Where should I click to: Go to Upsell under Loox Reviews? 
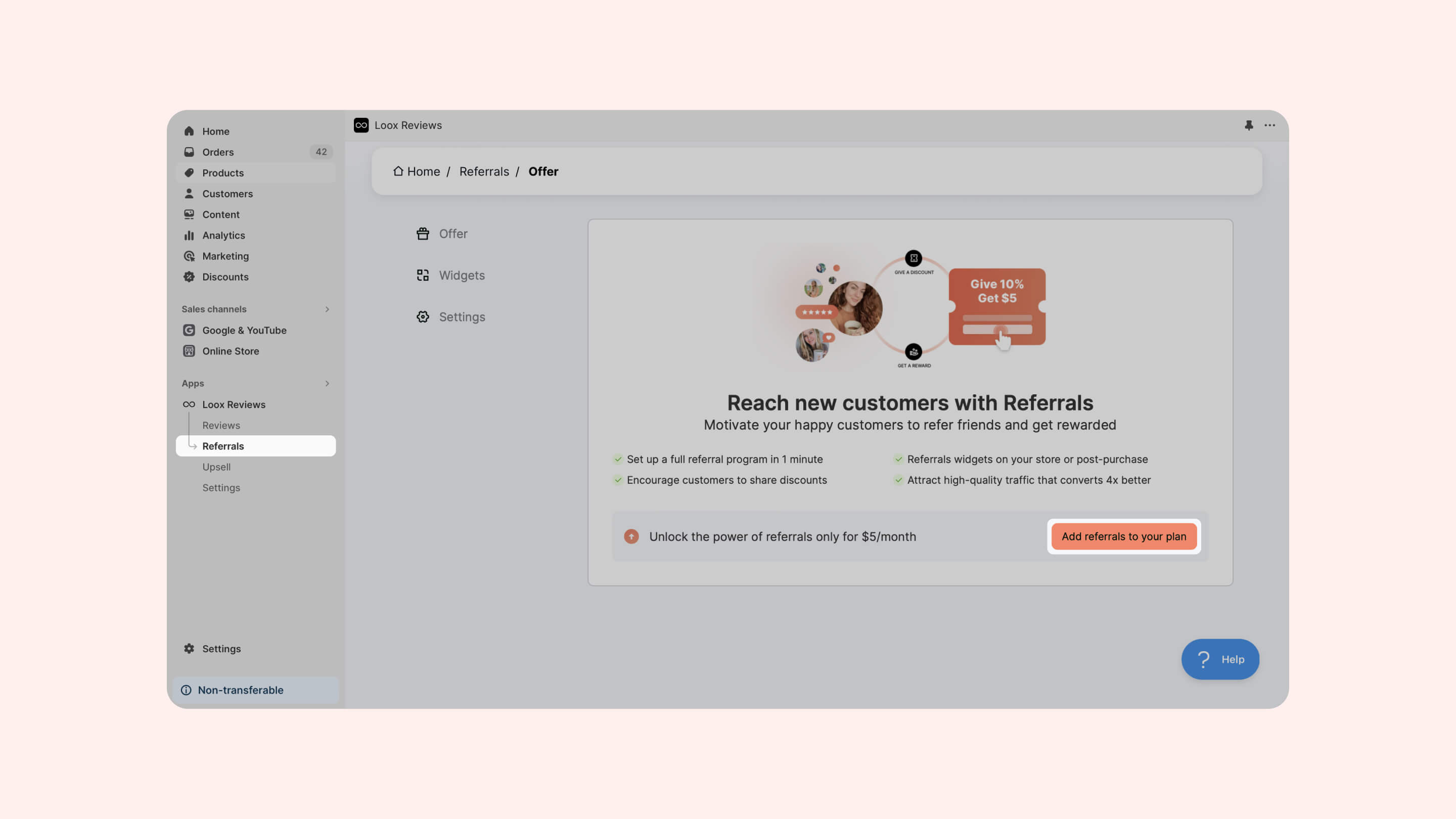pos(216,467)
